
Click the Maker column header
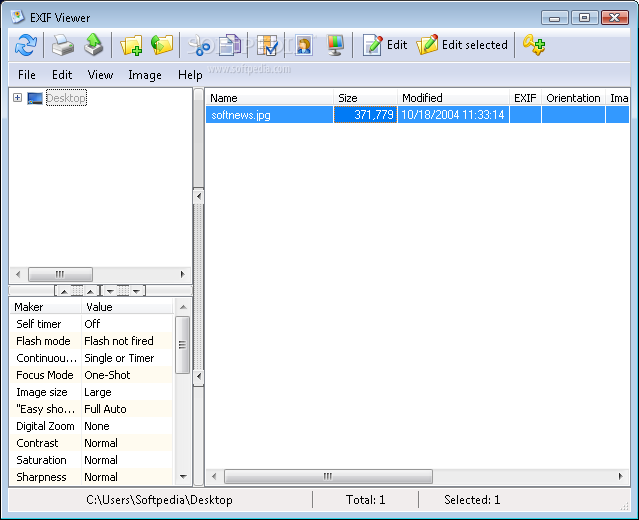[x=45, y=307]
